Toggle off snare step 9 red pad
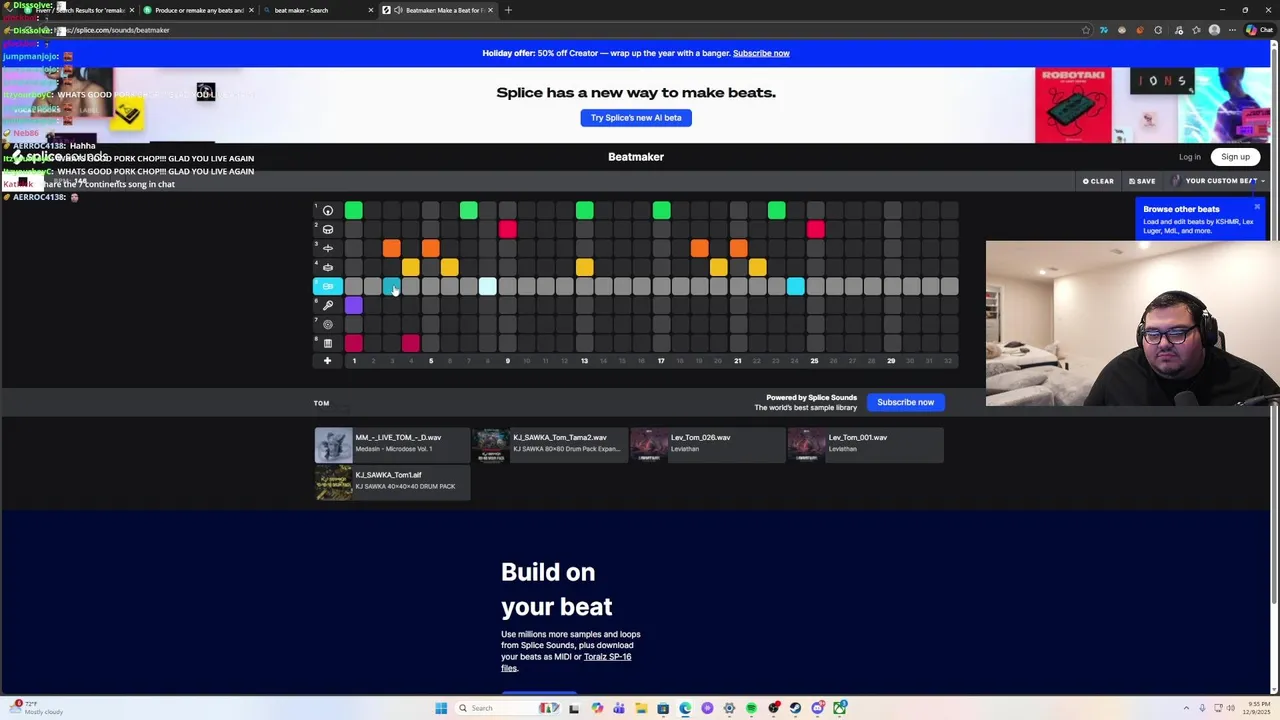The image size is (1280, 720). (507, 229)
